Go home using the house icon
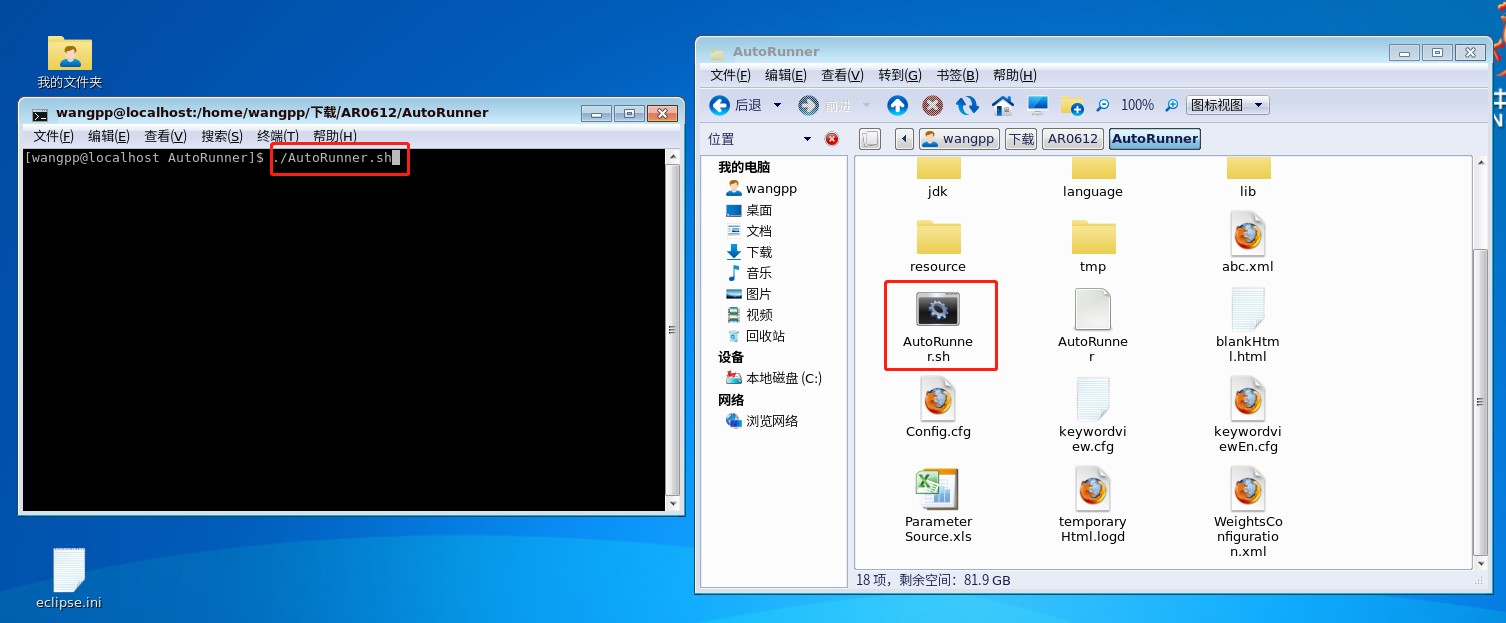This screenshot has height=623, width=1506. tap(1001, 105)
